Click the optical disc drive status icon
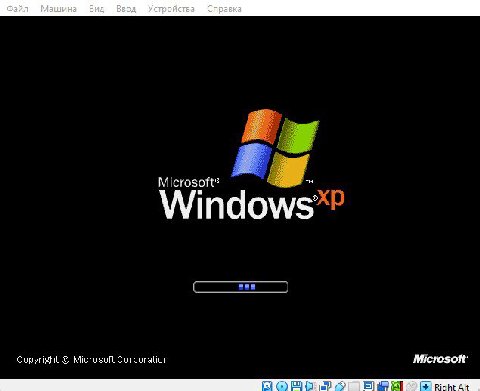 (282, 386)
